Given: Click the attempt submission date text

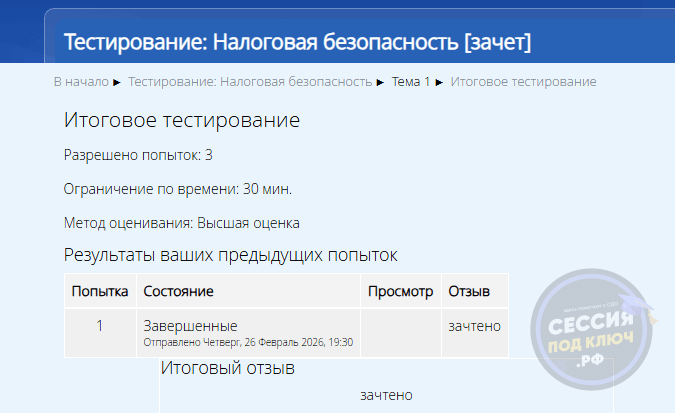Looking at the screenshot, I should point(249,342).
